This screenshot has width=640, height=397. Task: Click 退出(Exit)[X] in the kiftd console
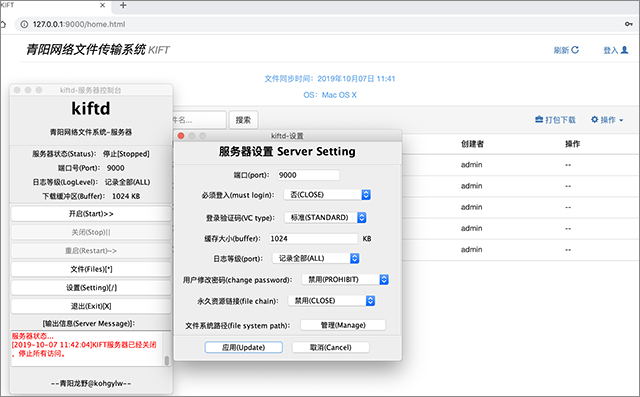(x=91, y=306)
